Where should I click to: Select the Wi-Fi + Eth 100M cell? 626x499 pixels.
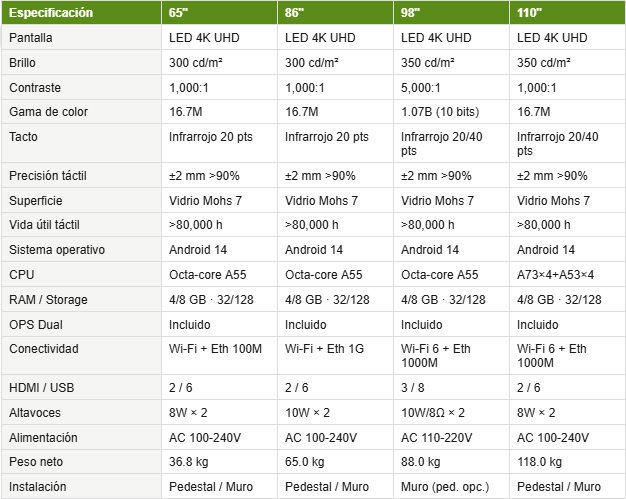[220, 356]
